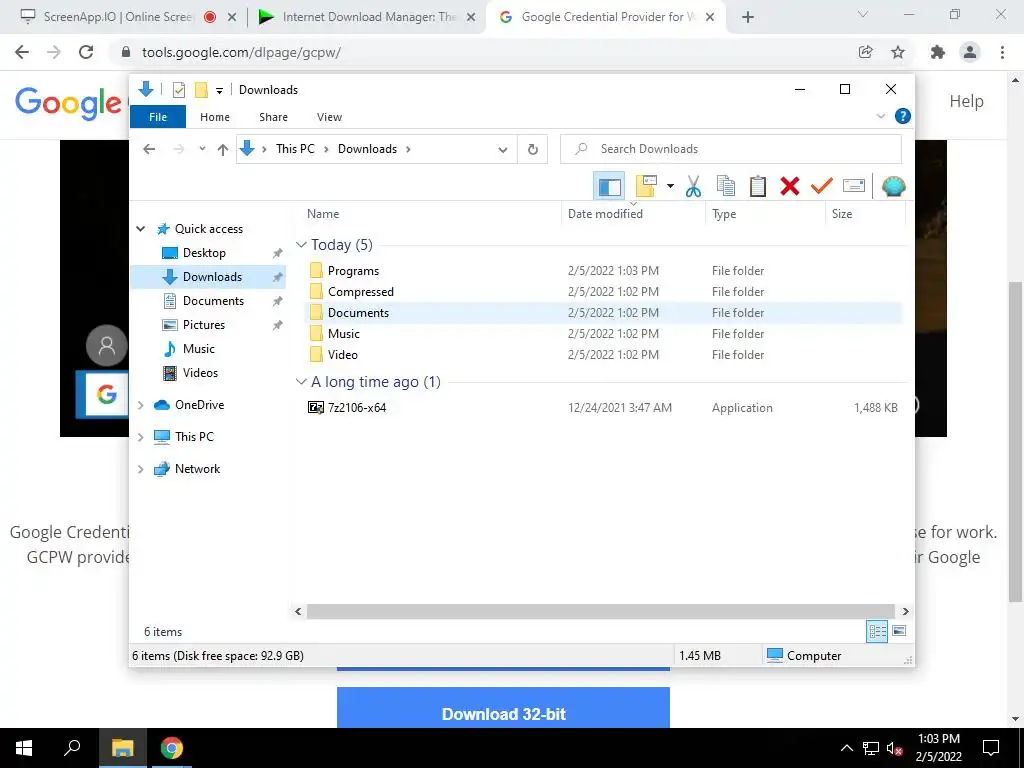Refresh the Downloads folder view
The image size is (1024, 768).
tap(533, 150)
